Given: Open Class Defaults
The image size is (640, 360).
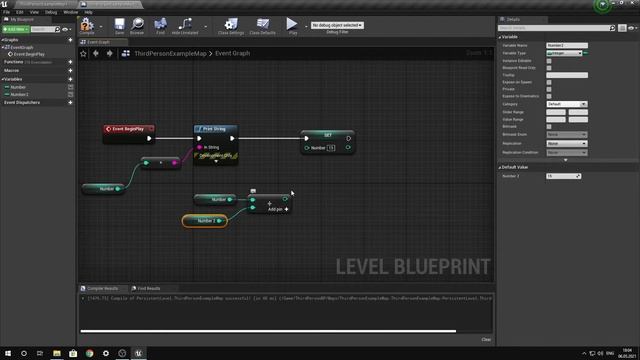Looking at the screenshot, I should [x=262, y=25].
